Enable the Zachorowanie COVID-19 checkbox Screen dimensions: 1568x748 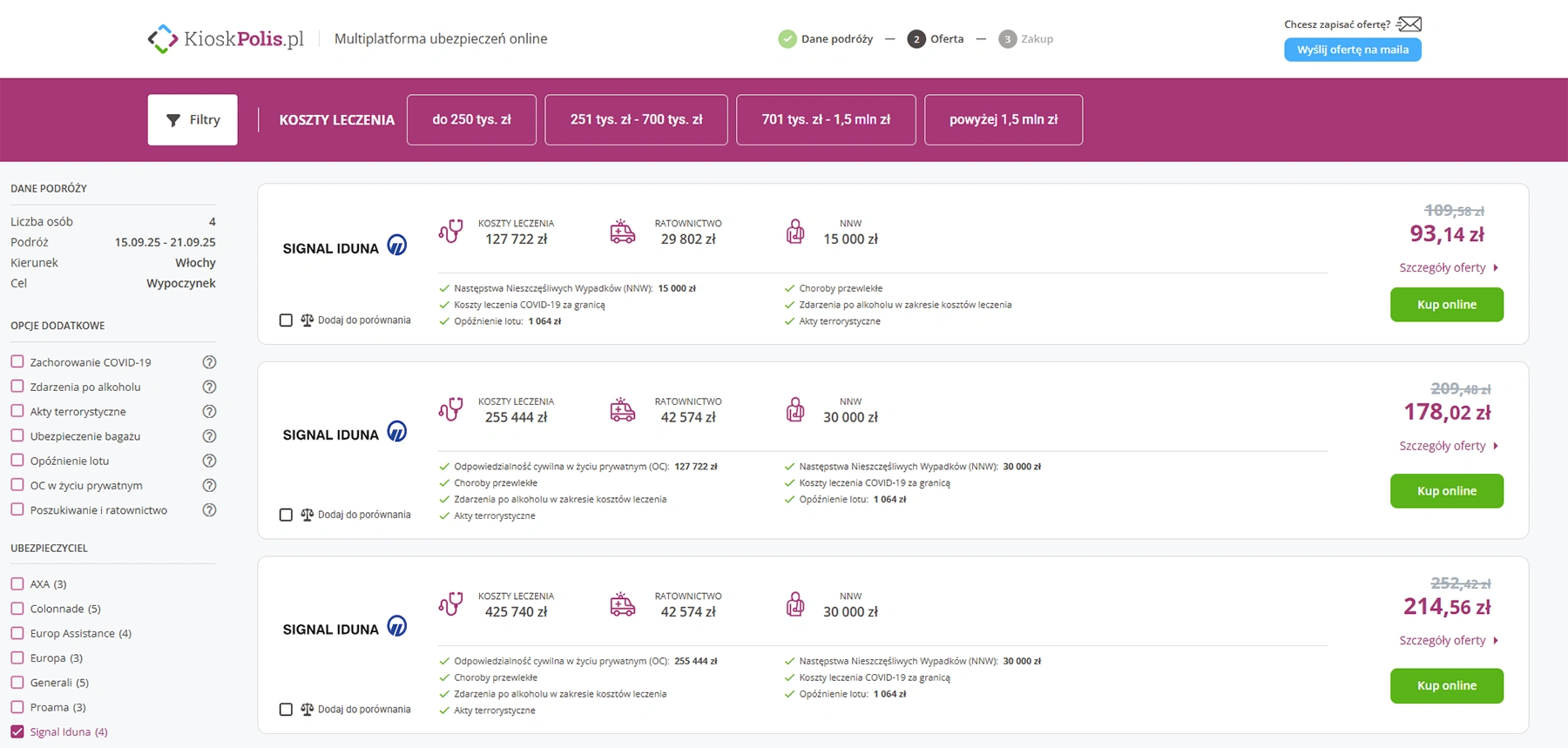[x=17, y=361]
